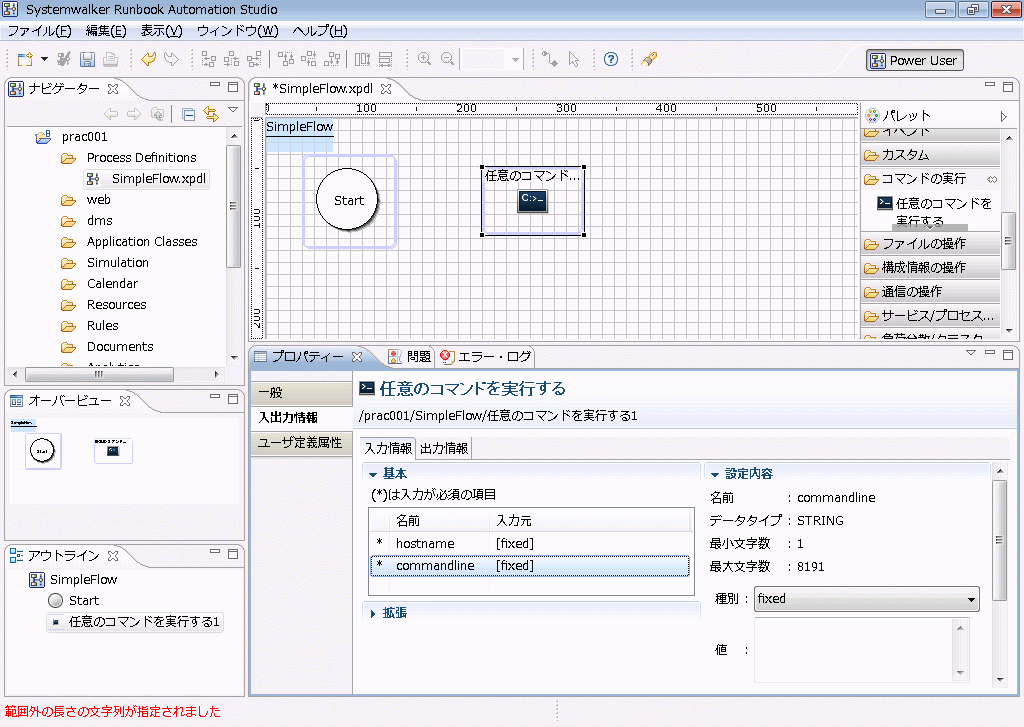Click the Save toolbar icon
The height and width of the screenshot is (727, 1024).
point(87,59)
